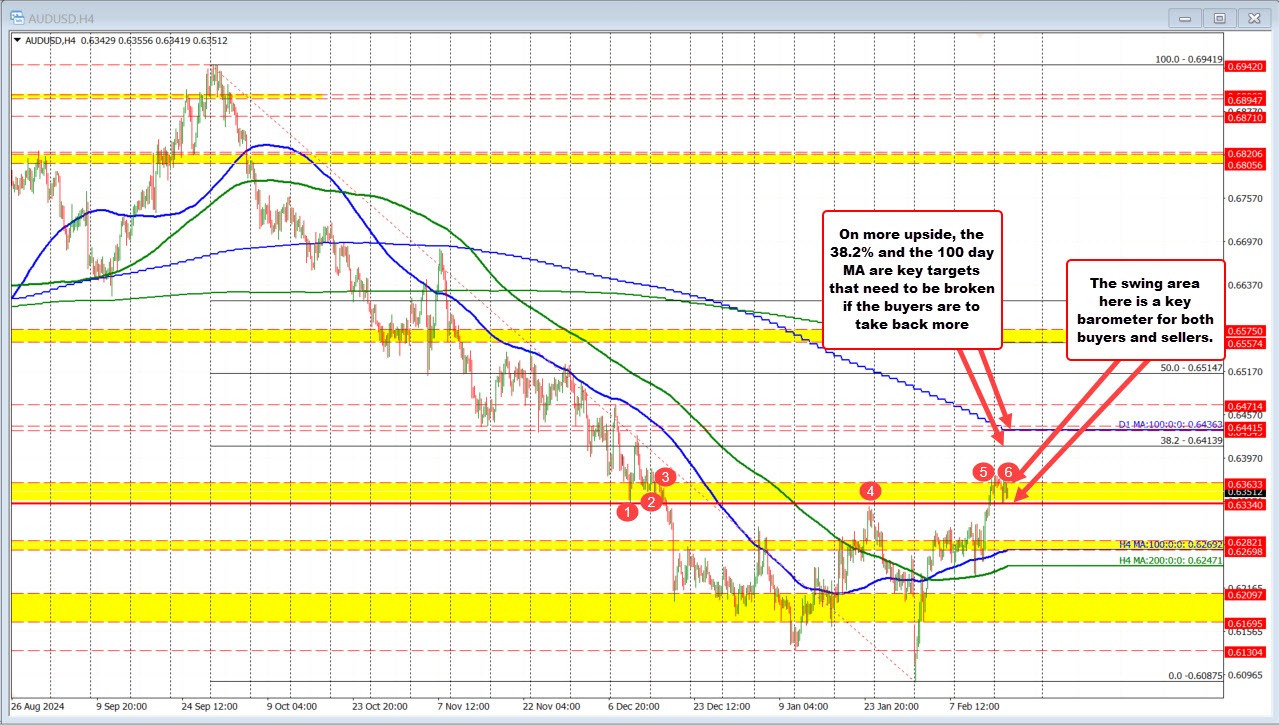Click the 0.61304 red price tag
This screenshot has height=725, width=1279.
(x=1246, y=650)
